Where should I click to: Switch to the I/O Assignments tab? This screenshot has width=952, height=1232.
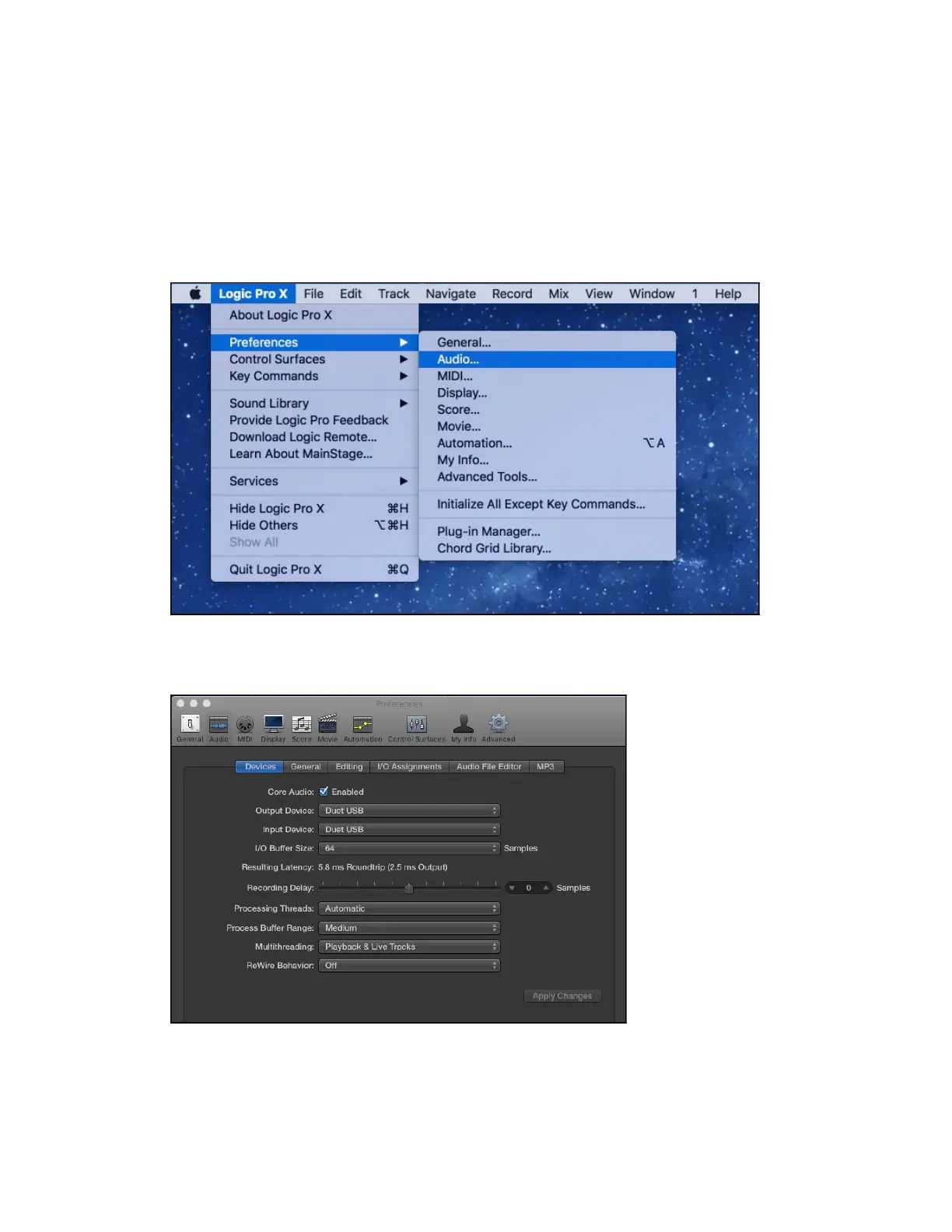[409, 767]
